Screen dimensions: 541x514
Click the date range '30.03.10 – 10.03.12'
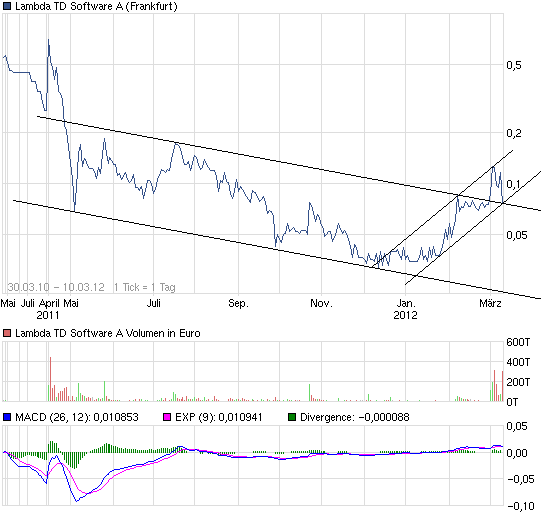(x=56, y=287)
